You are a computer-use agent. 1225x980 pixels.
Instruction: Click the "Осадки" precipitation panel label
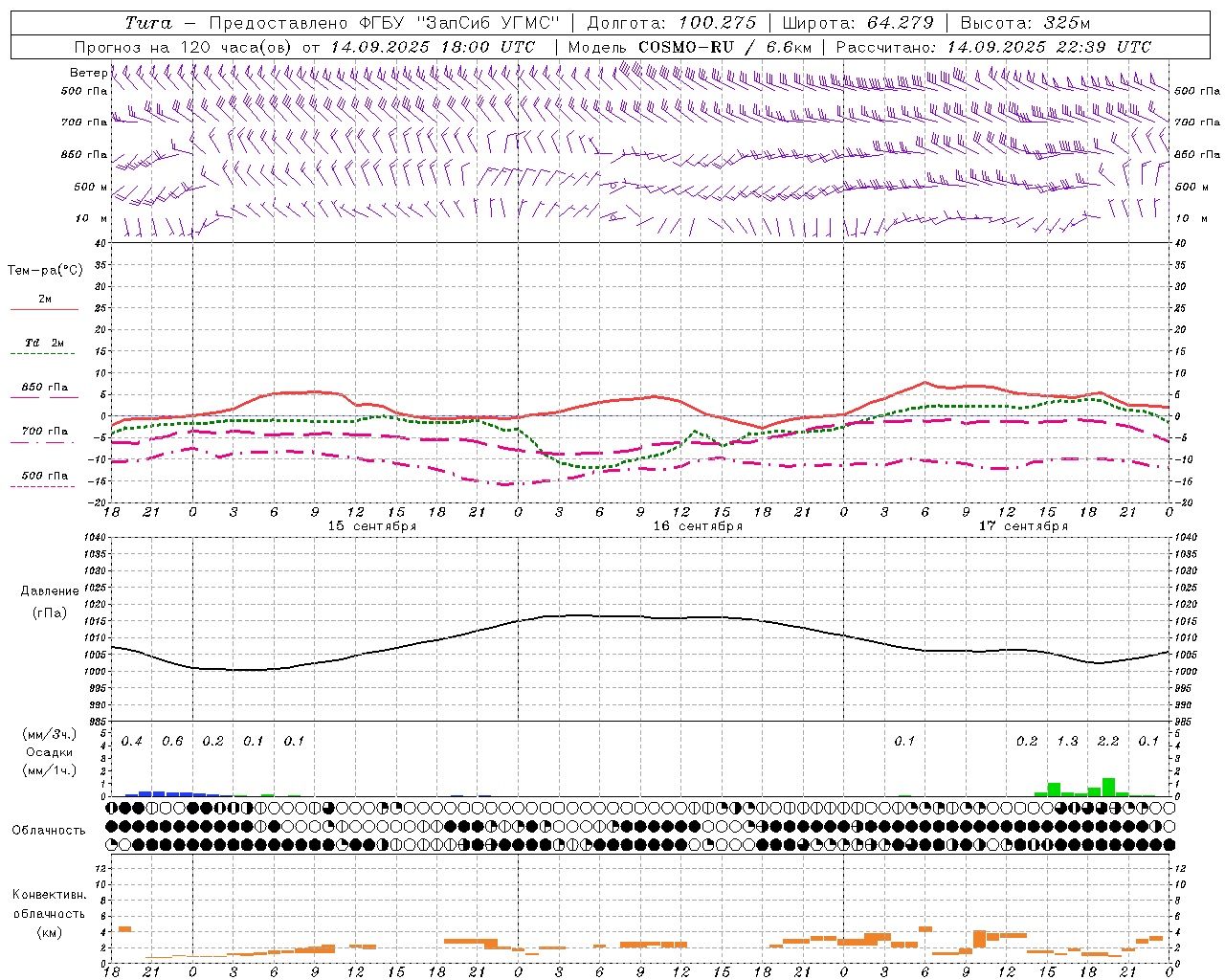coord(49,752)
